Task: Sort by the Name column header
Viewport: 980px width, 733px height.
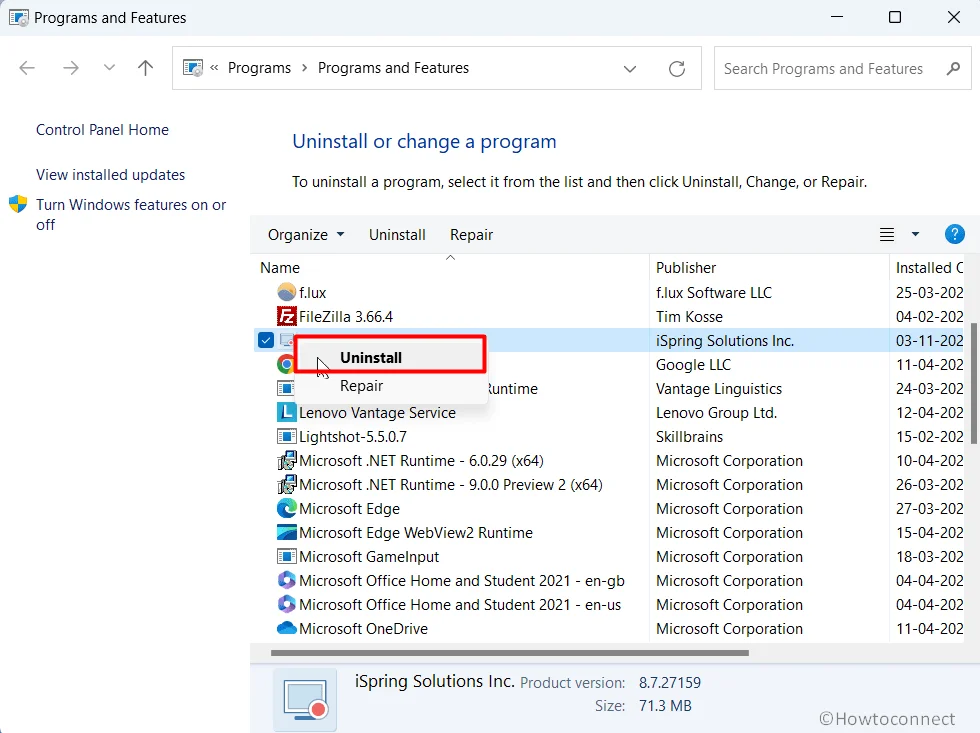Action: tap(450, 267)
